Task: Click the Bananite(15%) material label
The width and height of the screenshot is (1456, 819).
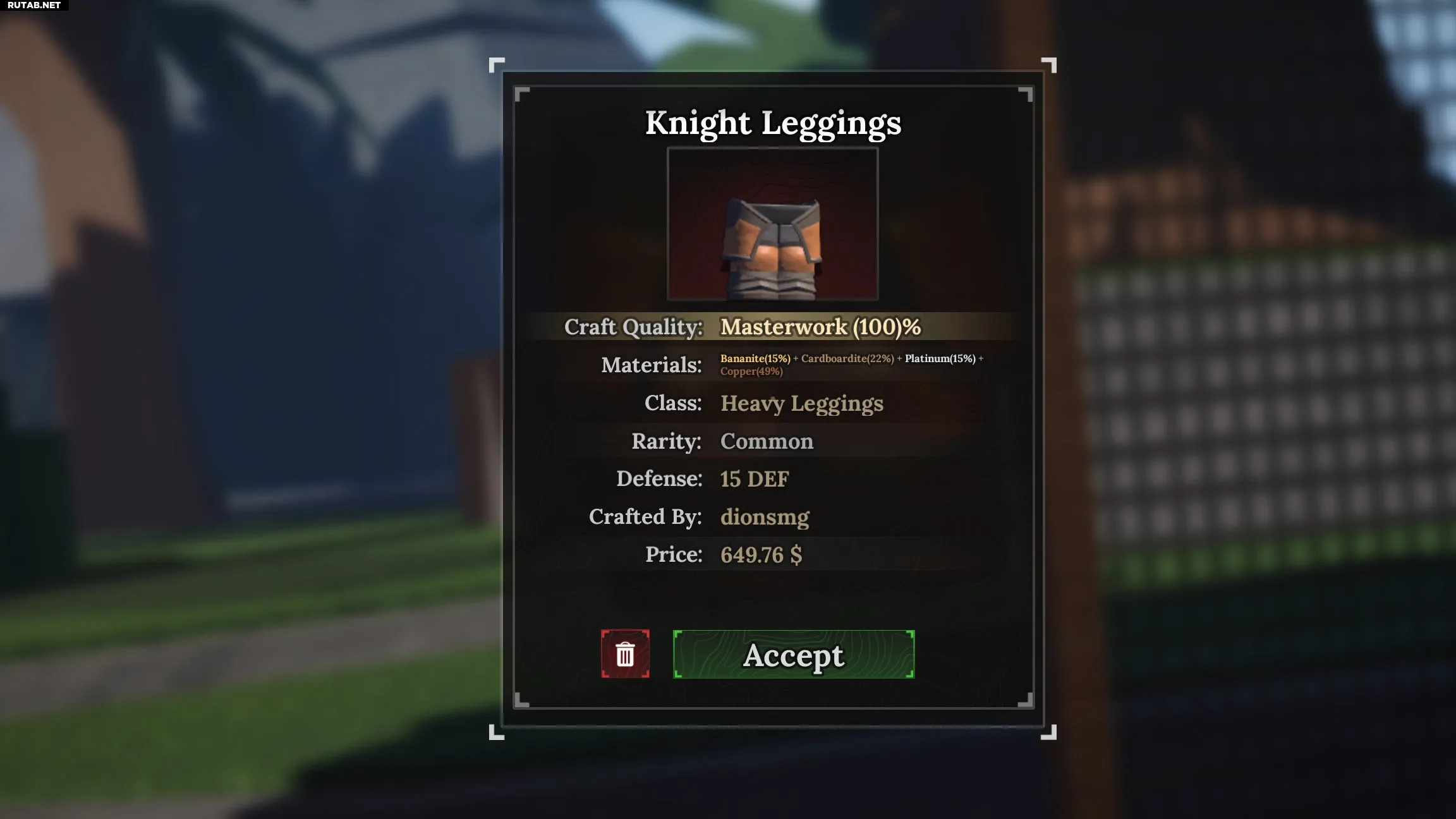Action: 755,358
